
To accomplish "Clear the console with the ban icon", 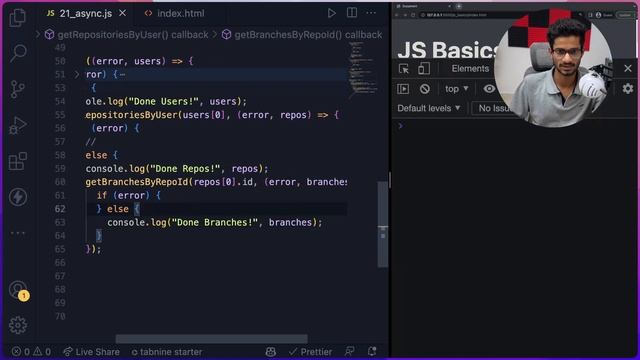I will 424,89.
